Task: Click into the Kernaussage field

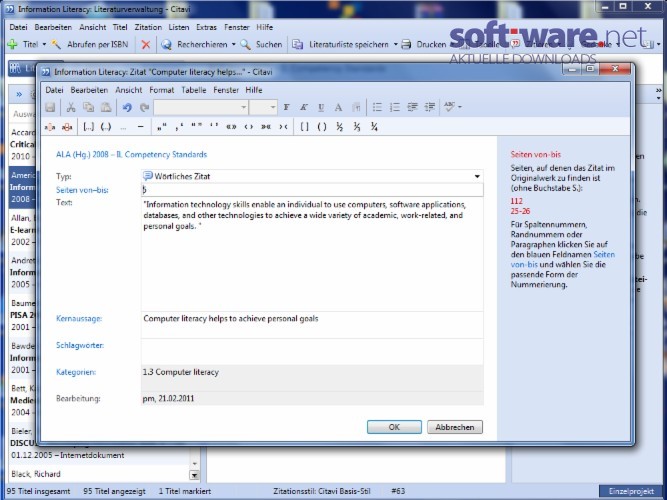Action: pyautogui.click(x=312, y=325)
